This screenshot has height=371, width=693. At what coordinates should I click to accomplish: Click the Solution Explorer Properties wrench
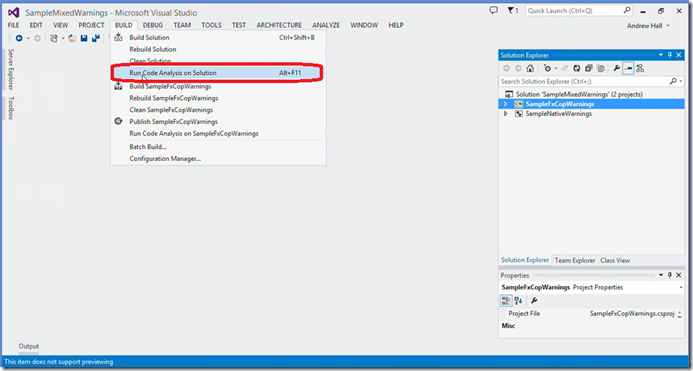point(617,69)
